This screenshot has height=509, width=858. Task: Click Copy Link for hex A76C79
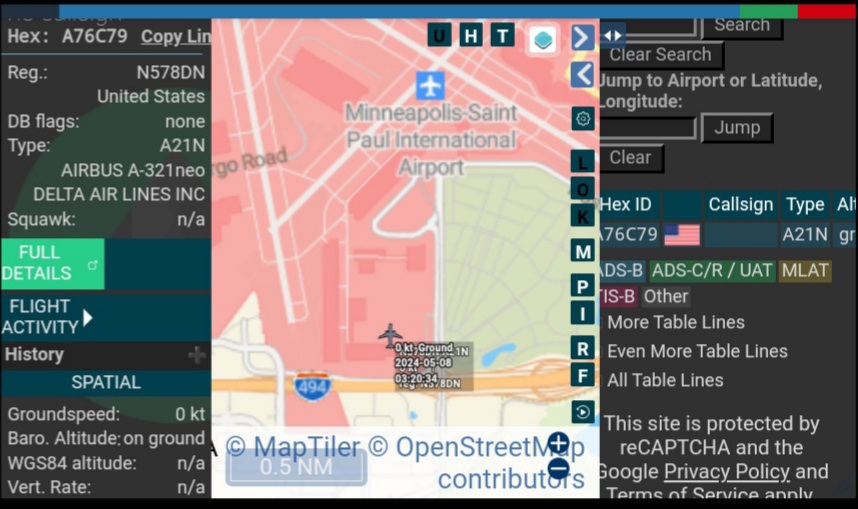176,36
